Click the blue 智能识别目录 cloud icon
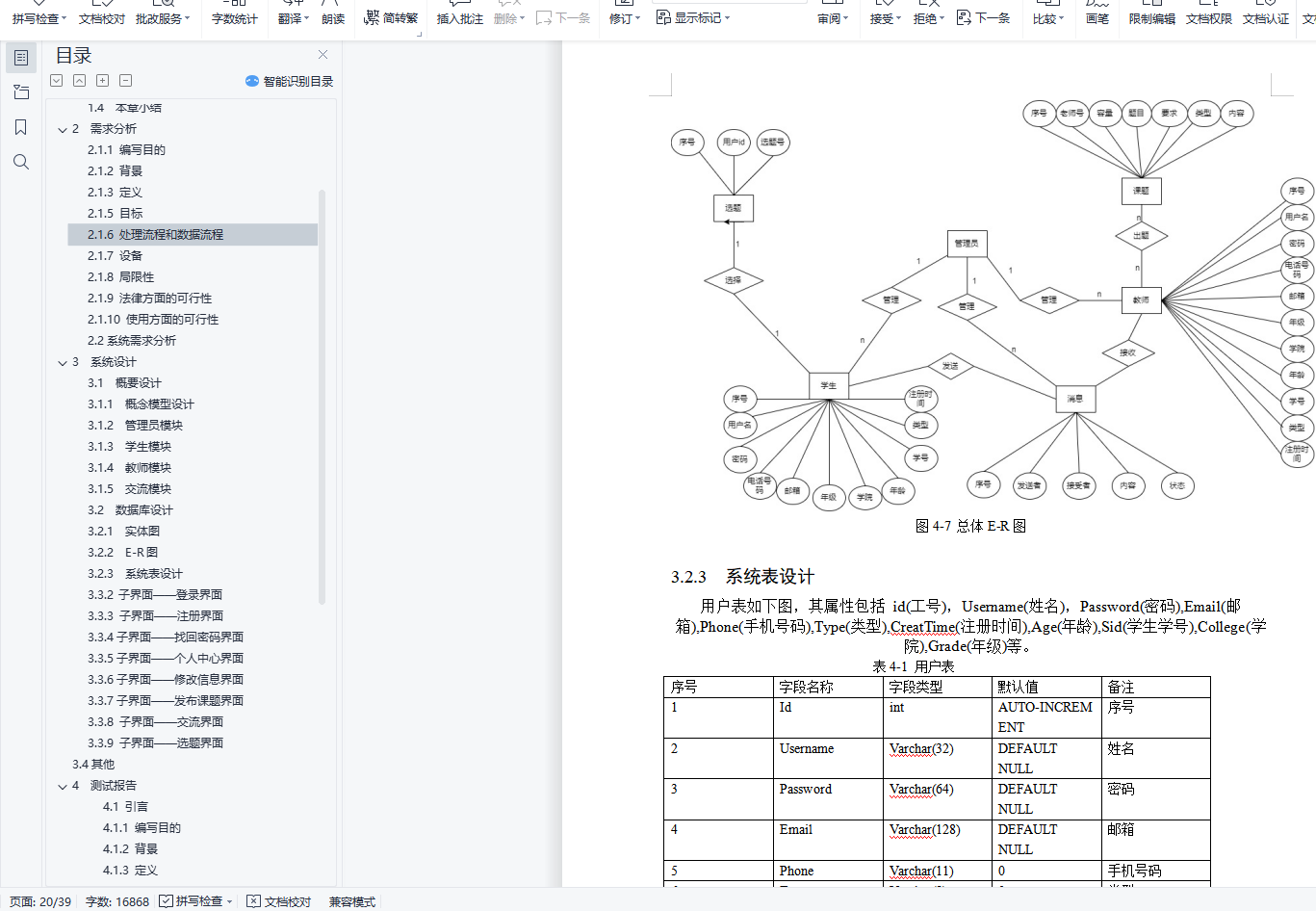This screenshot has width=1316, height=911. point(252,81)
